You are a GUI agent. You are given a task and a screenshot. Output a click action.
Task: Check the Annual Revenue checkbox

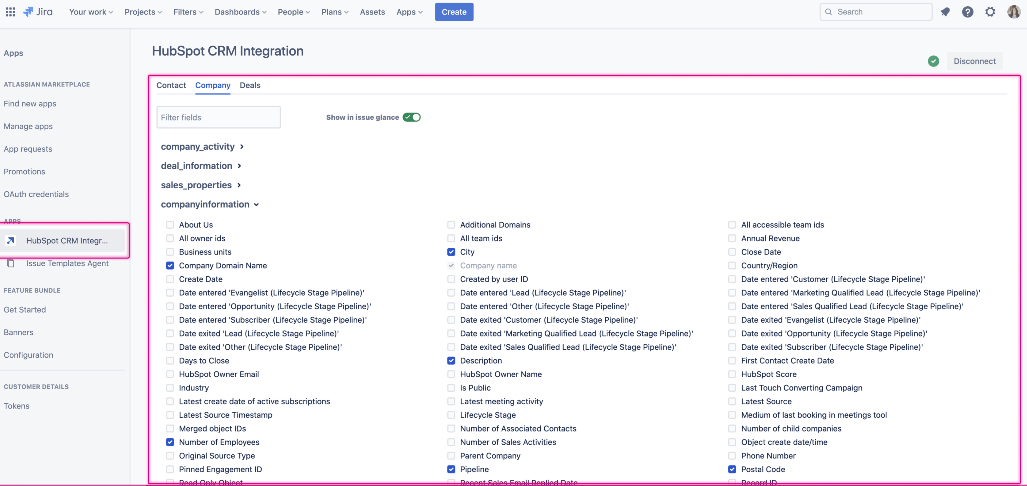pos(732,238)
